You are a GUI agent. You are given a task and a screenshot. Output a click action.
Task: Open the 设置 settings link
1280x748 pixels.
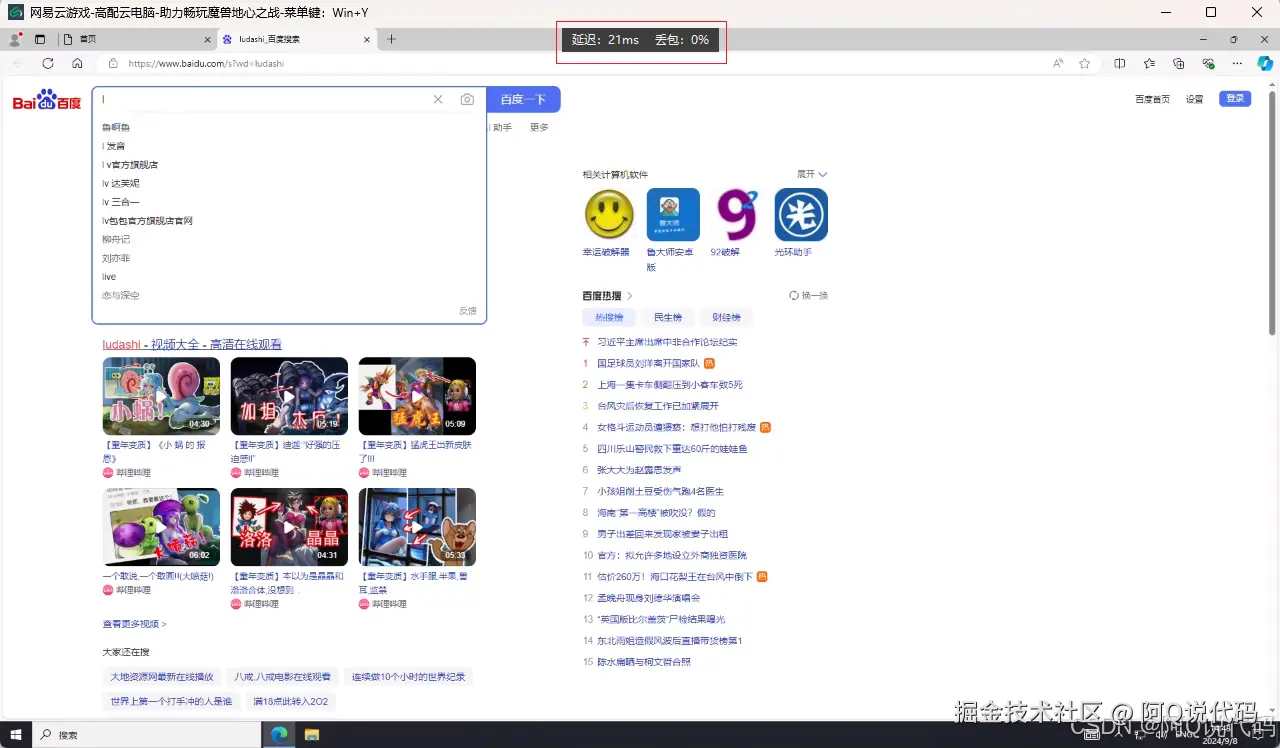click(x=1194, y=99)
